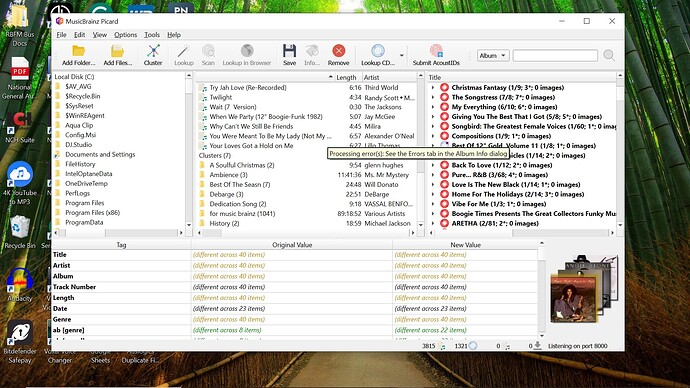Open 4K YouTube to MP3 shortcut
The image size is (690, 388).
[x=19, y=184]
